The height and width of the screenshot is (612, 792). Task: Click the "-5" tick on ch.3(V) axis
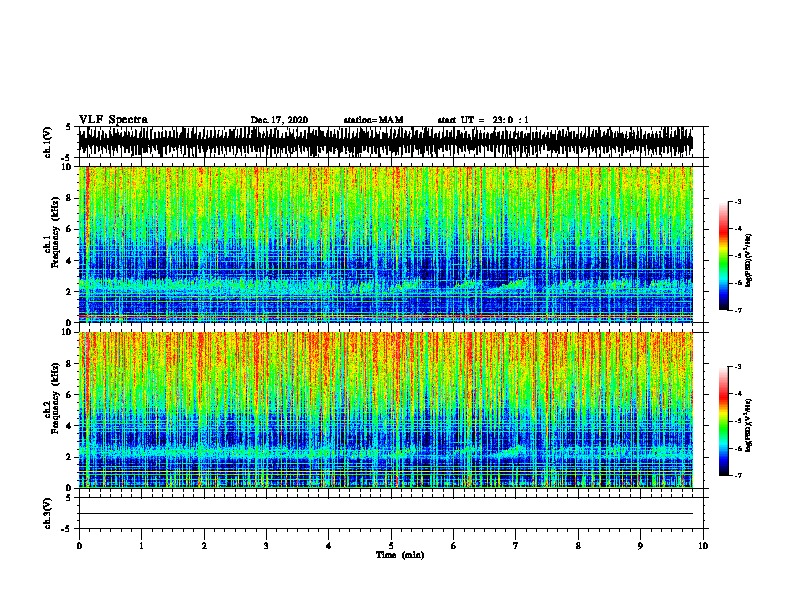pos(67,529)
